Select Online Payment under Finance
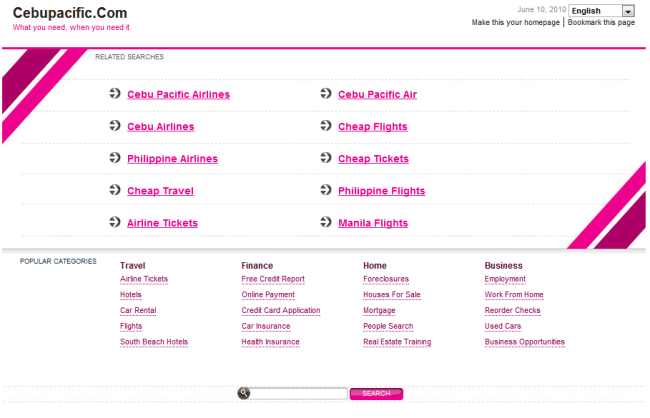This screenshot has height=418, width=650. (x=268, y=295)
